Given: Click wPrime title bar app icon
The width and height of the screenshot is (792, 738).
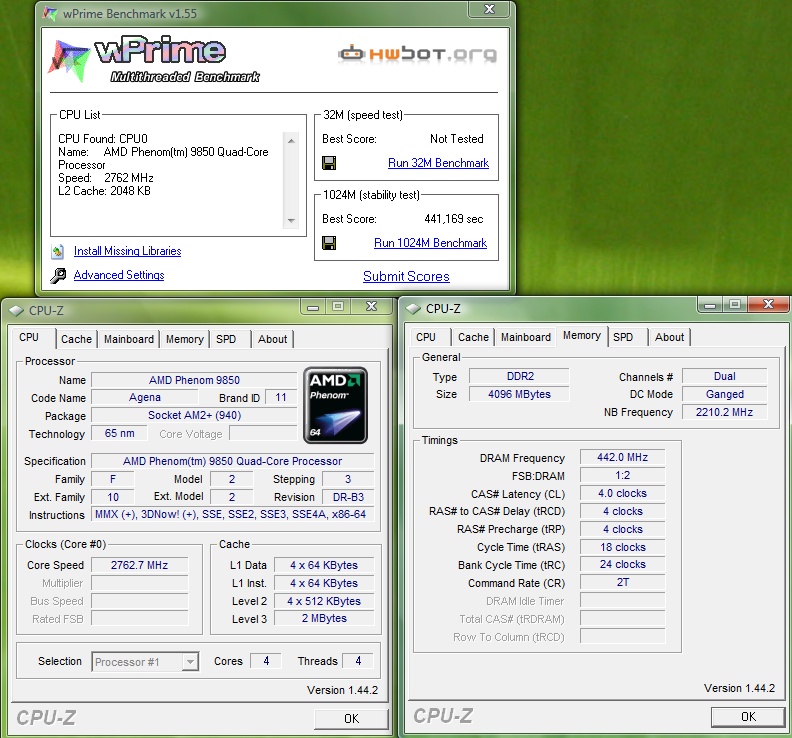Looking at the screenshot, I should tap(50, 13).
